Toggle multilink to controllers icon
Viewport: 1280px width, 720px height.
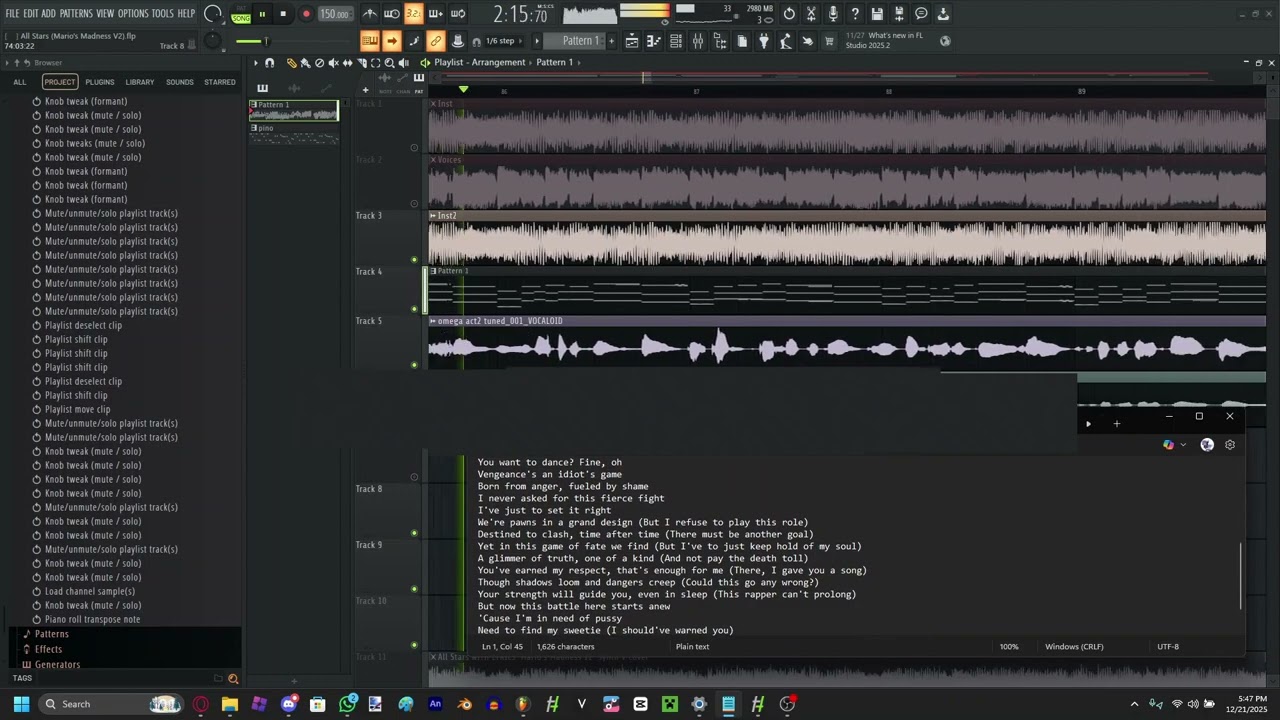[436, 41]
